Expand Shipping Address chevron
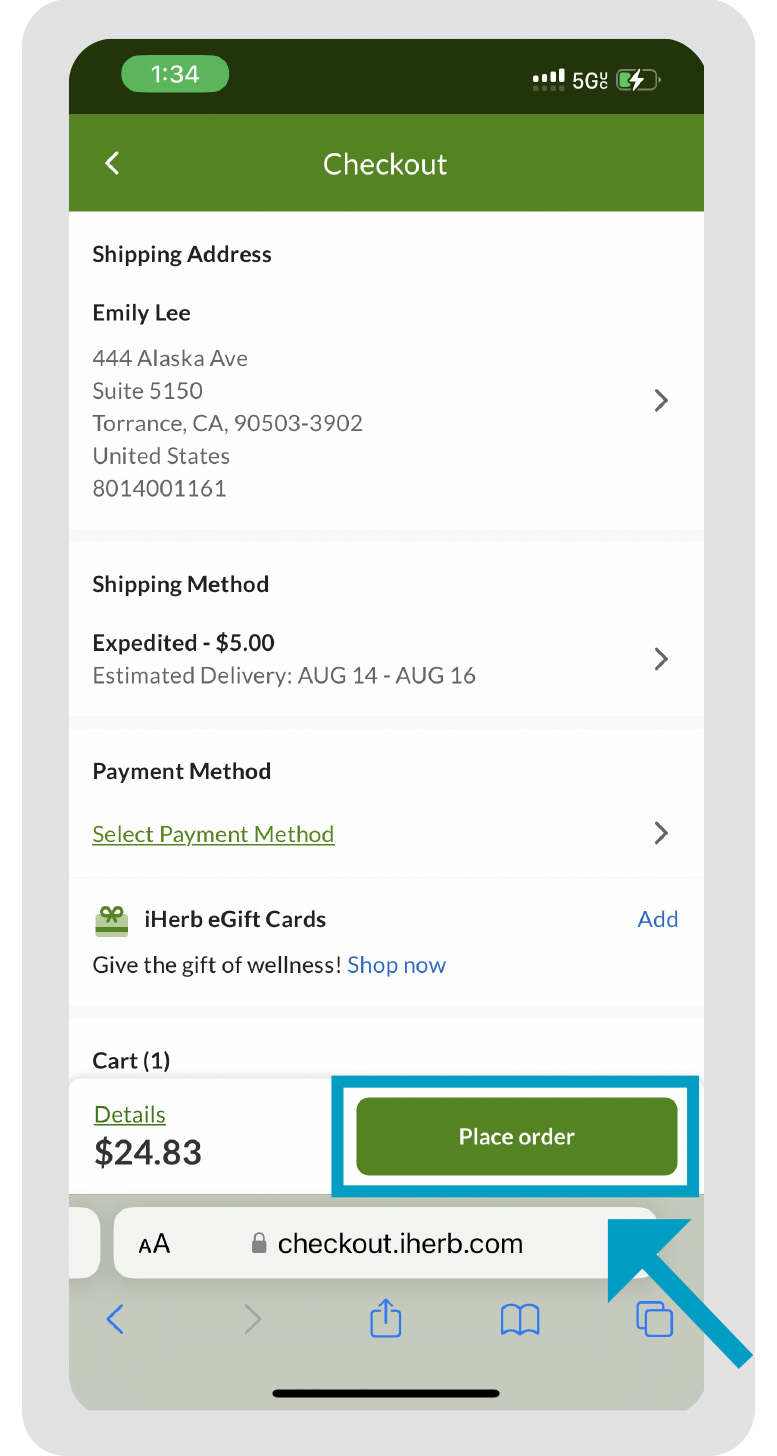 (660, 401)
